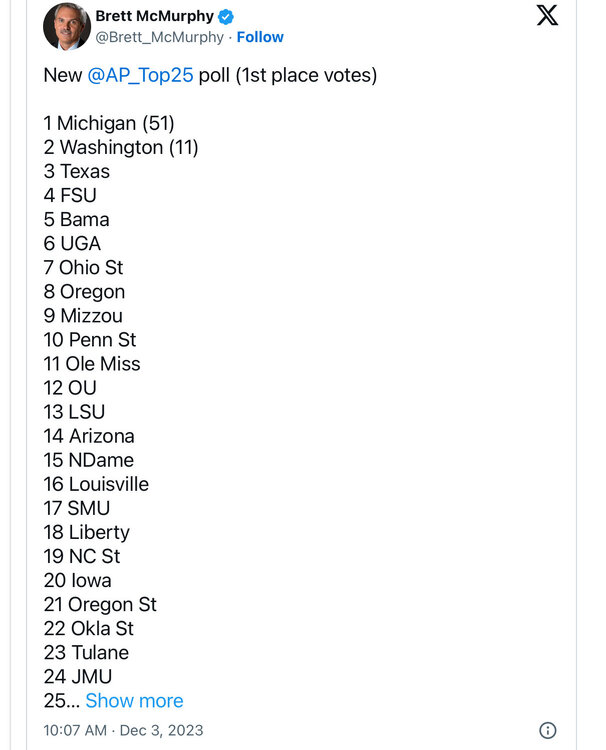Click the '1 Michigan (51)' line
The image size is (606, 750).
[x=109, y=123]
